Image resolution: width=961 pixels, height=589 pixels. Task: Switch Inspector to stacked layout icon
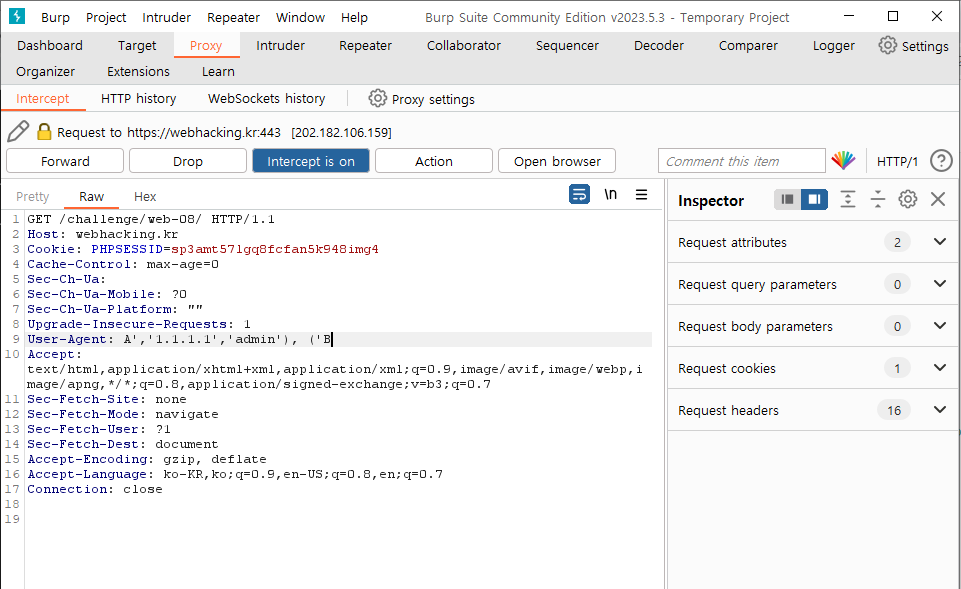click(788, 199)
